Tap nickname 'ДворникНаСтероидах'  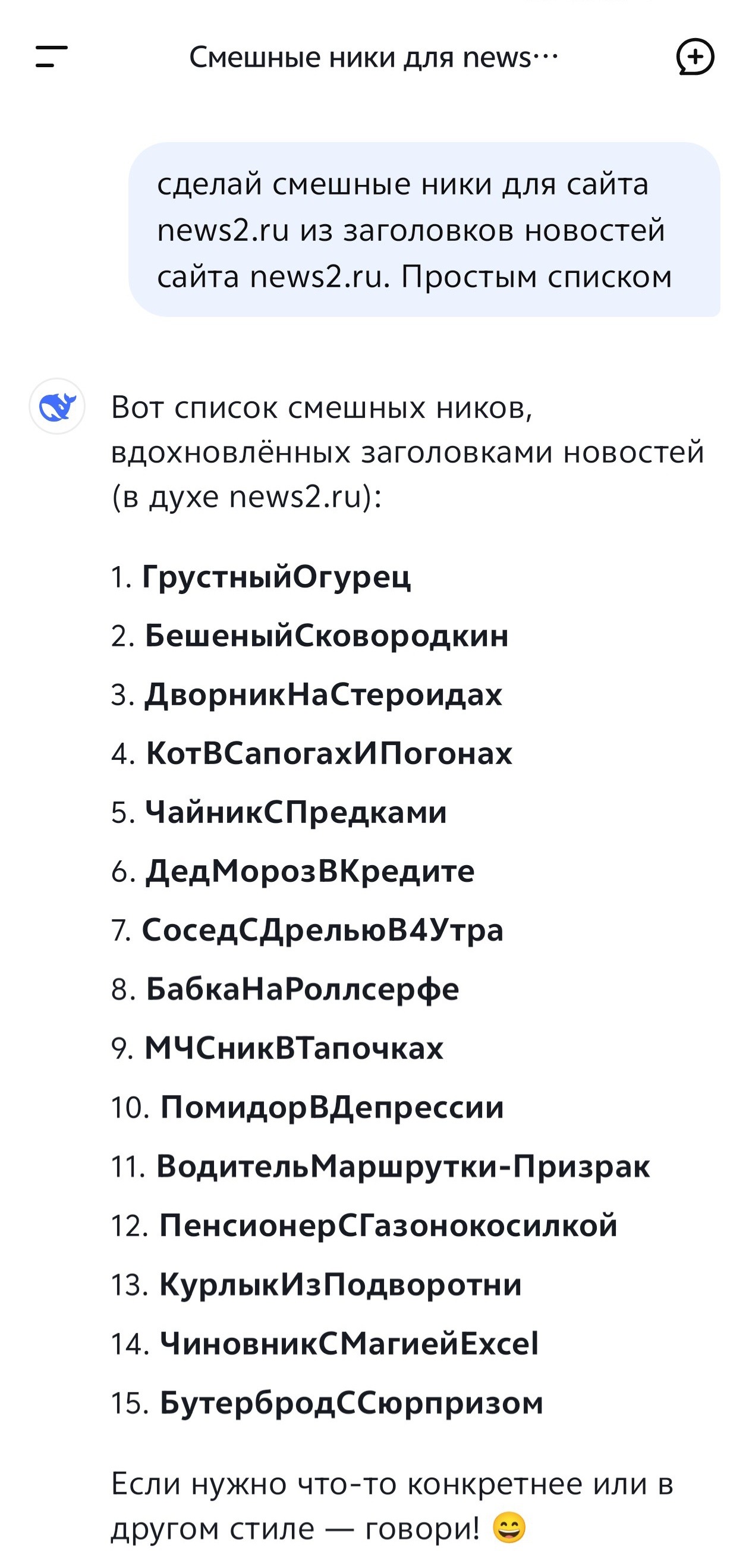[x=324, y=695]
